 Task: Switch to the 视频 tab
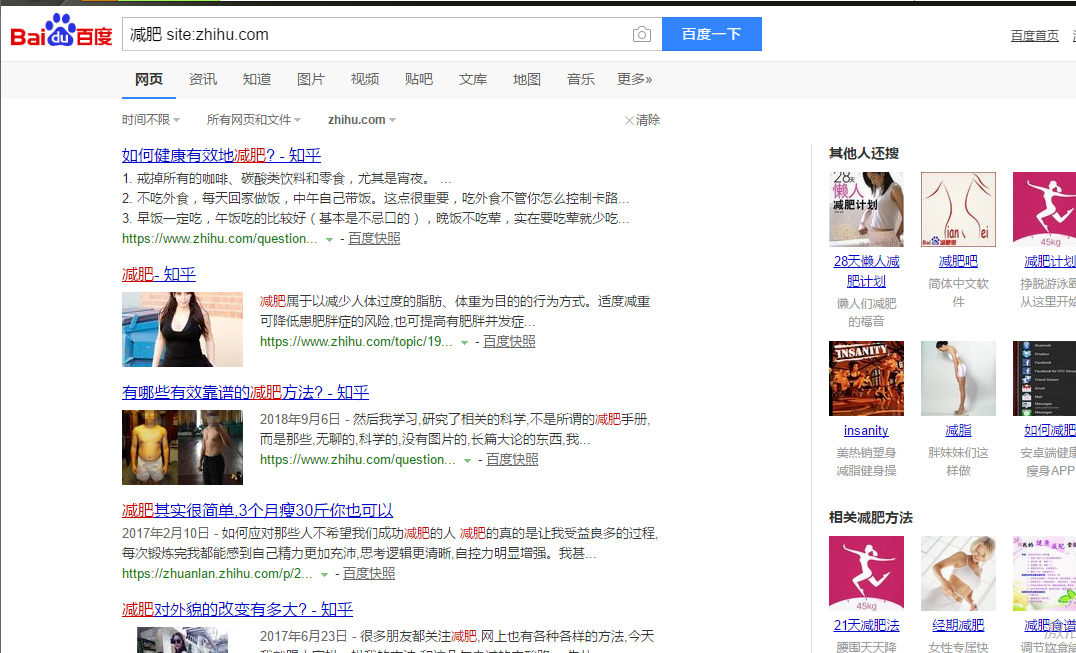coord(364,80)
